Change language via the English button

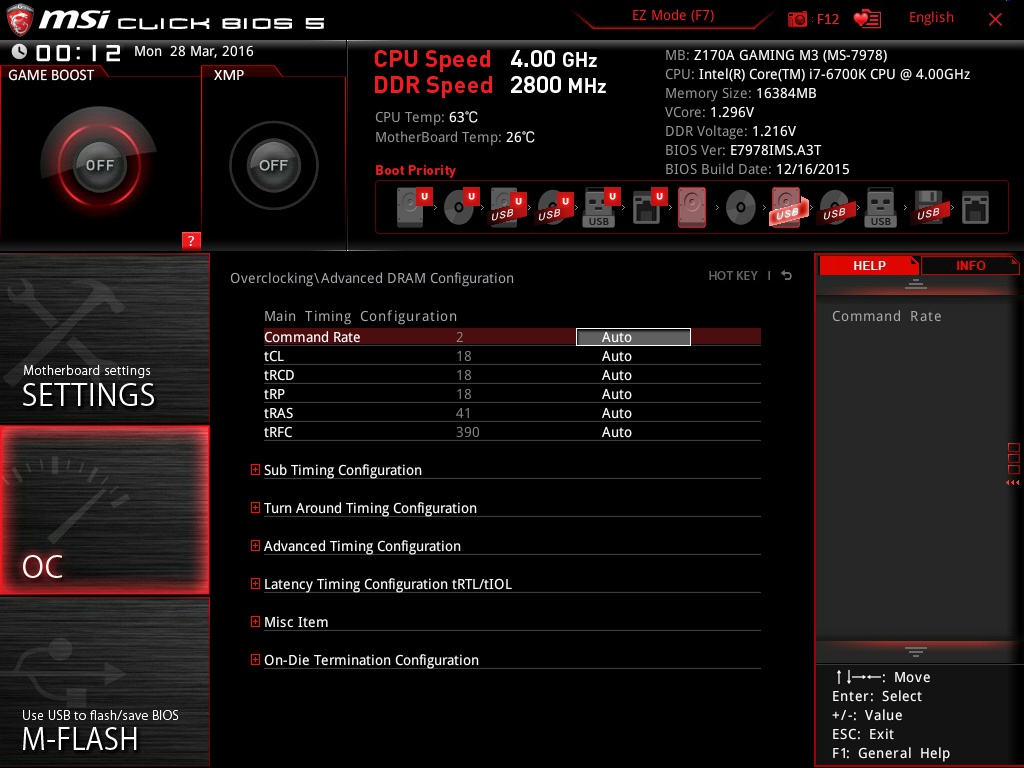[931, 17]
